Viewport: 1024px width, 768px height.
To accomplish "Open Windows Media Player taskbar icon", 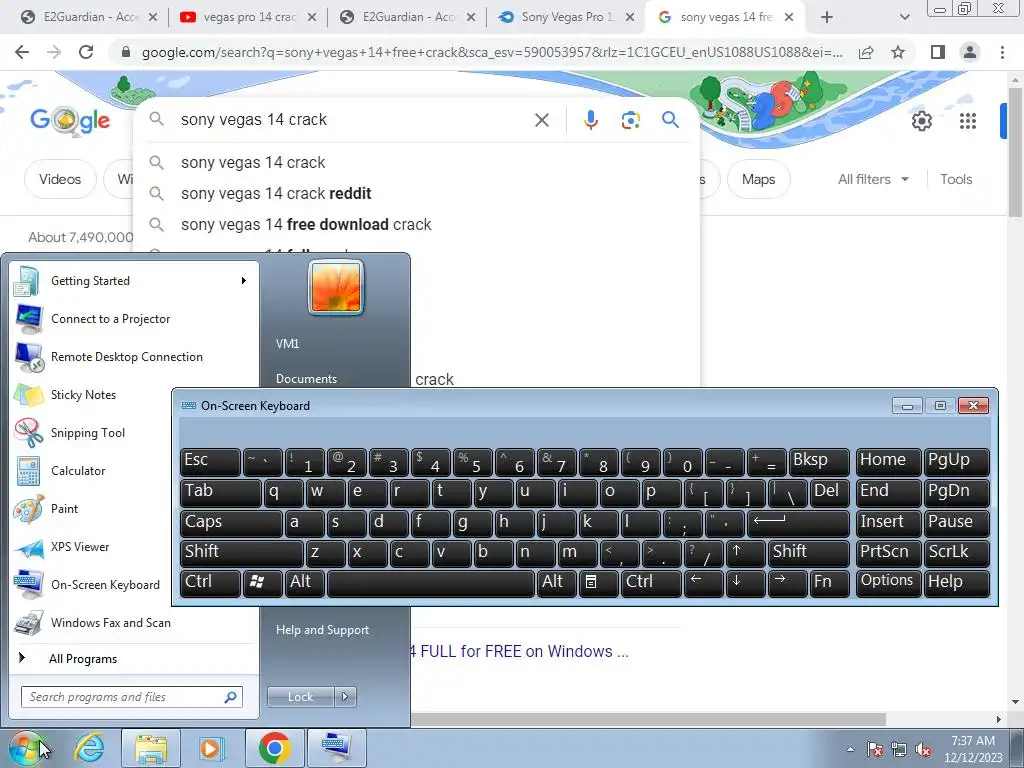I will click(211, 748).
